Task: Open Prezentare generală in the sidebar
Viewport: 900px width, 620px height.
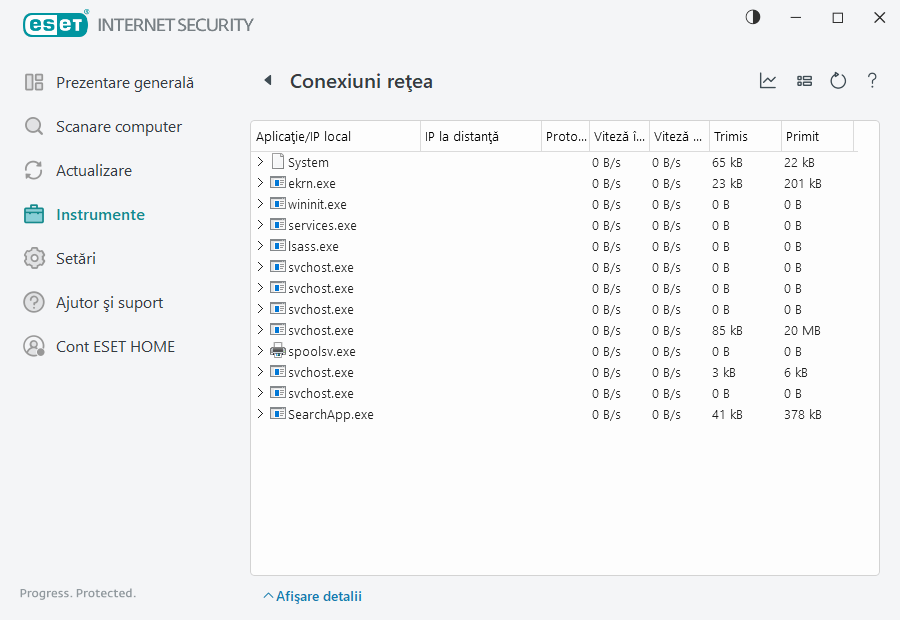Action: click(124, 83)
